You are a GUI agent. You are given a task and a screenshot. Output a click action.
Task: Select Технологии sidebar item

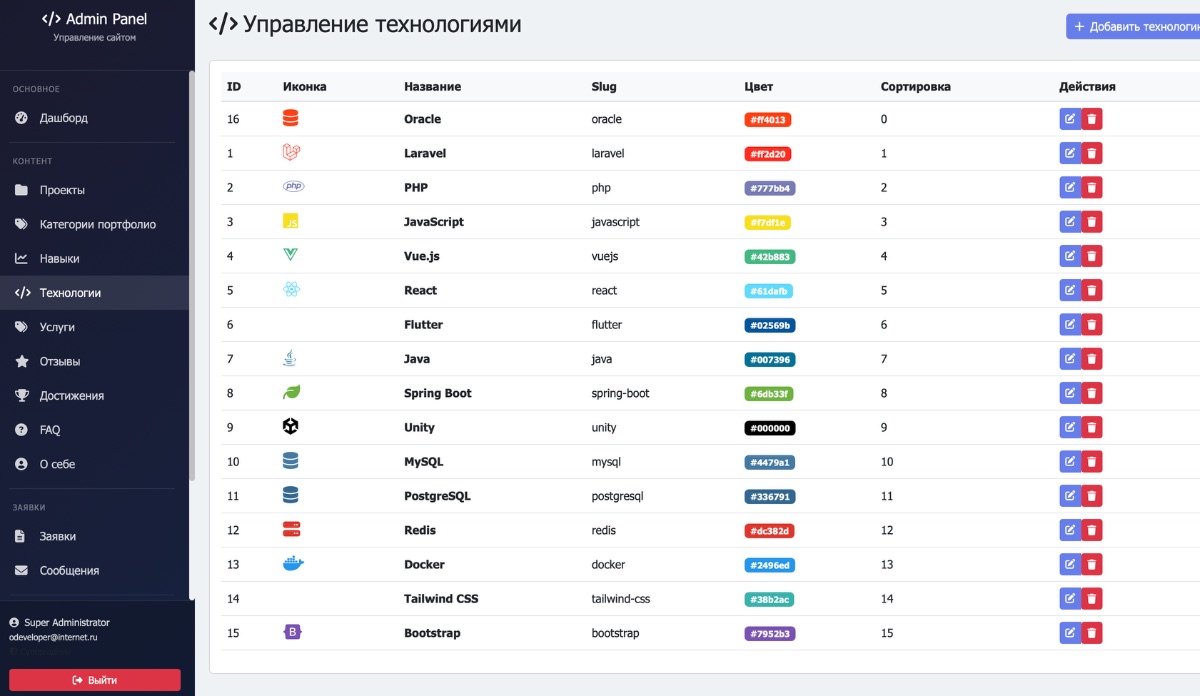pos(94,293)
